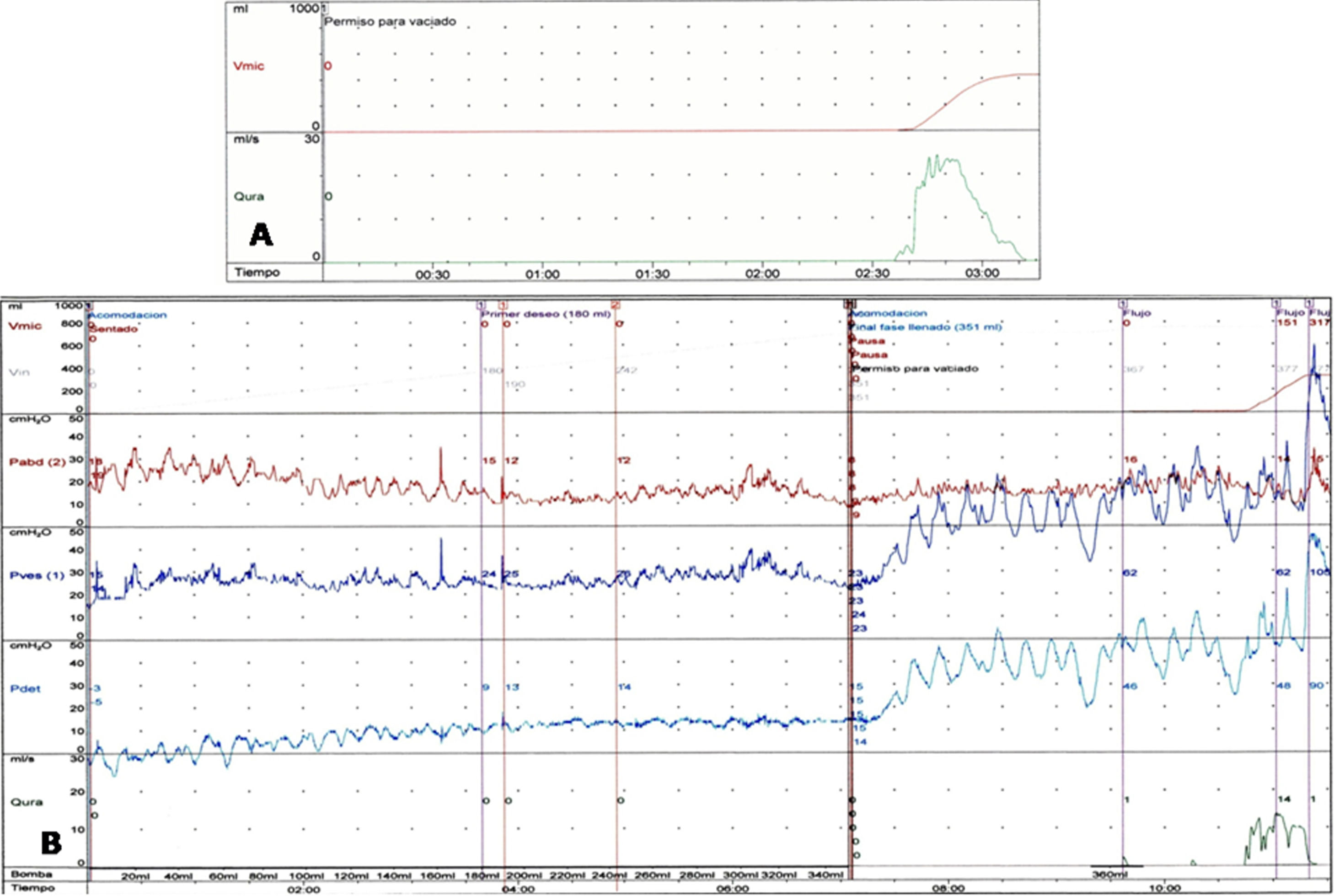This screenshot has width=1334, height=896.
Task: Click the 'Primer deseo (180 ml)' event marker
Action: click(x=546, y=314)
